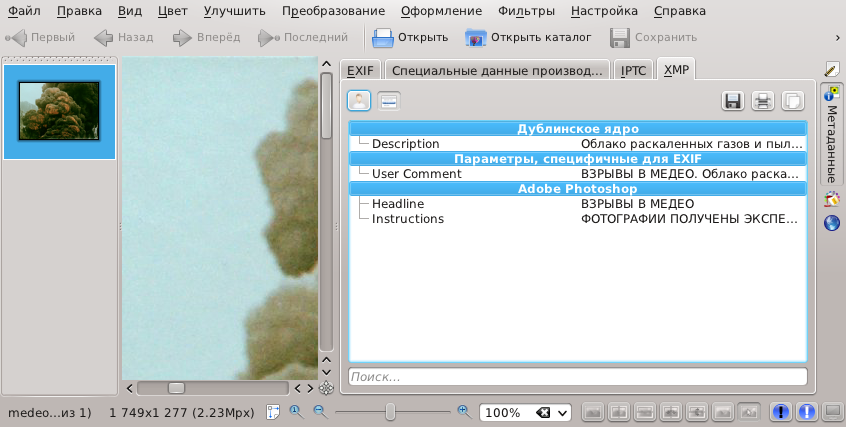Save the metadata to a file
The height and width of the screenshot is (427, 846).
pos(733,101)
